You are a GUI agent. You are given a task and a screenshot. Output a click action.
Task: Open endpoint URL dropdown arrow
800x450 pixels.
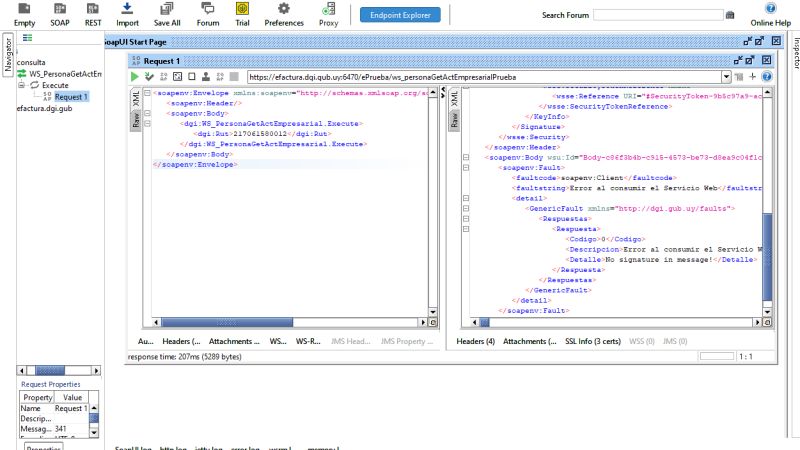click(x=726, y=77)
